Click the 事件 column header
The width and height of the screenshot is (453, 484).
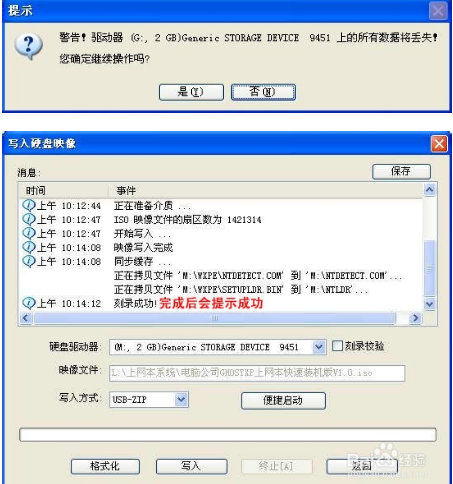click(265, 191)
